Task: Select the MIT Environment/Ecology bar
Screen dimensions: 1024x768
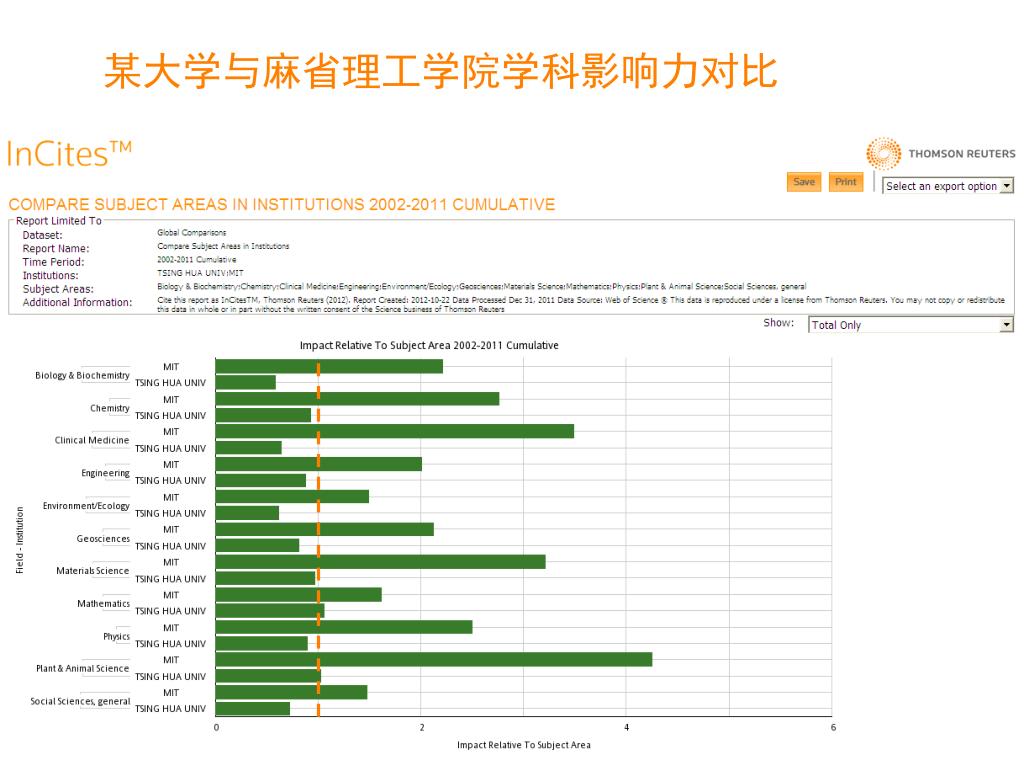Action: coord(292,496)
